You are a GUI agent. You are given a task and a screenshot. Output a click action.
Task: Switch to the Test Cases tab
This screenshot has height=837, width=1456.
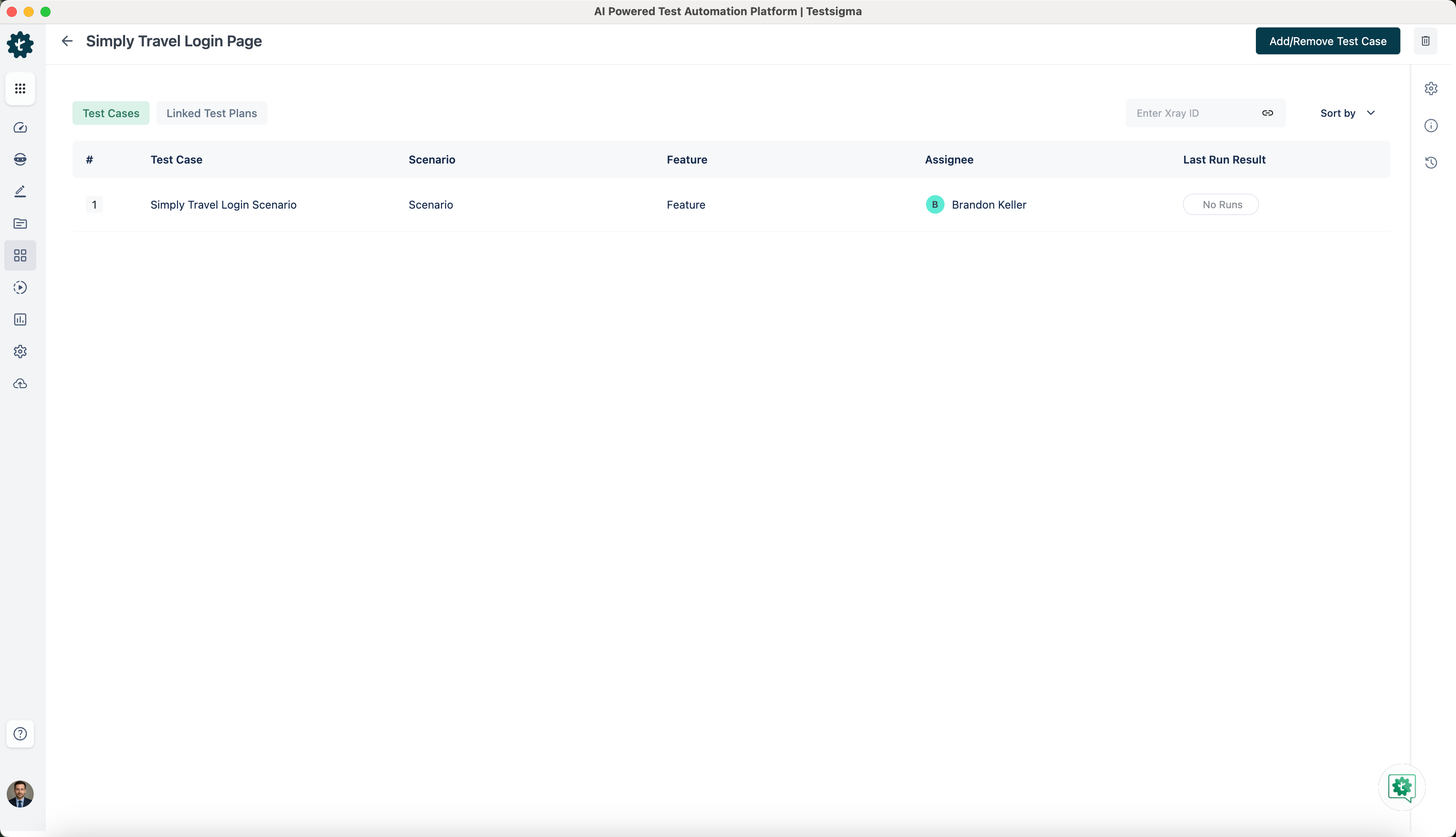point(110,113)
